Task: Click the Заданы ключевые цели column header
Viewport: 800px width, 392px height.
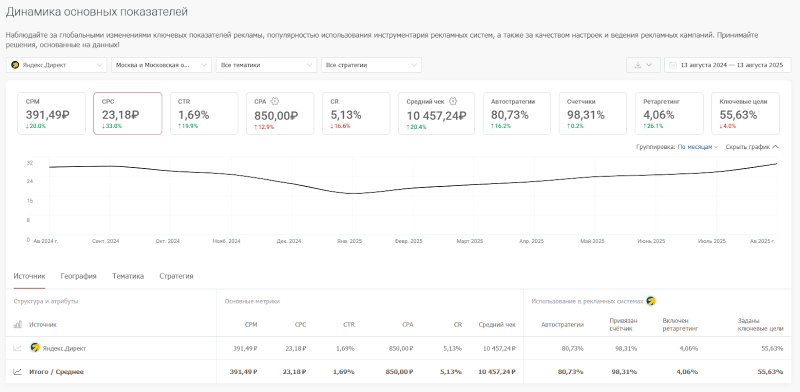Action: tap(760, 324)
